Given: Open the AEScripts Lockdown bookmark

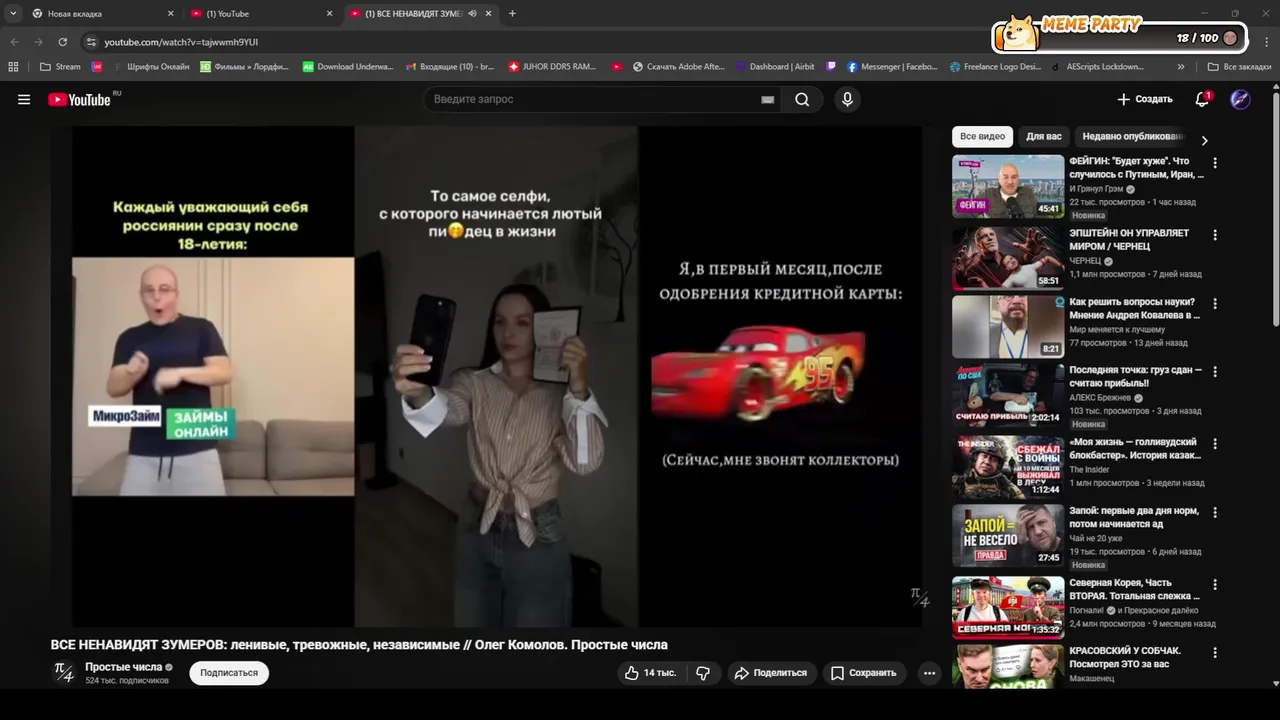Looking at the screenshot, I should click(1098, 67).
